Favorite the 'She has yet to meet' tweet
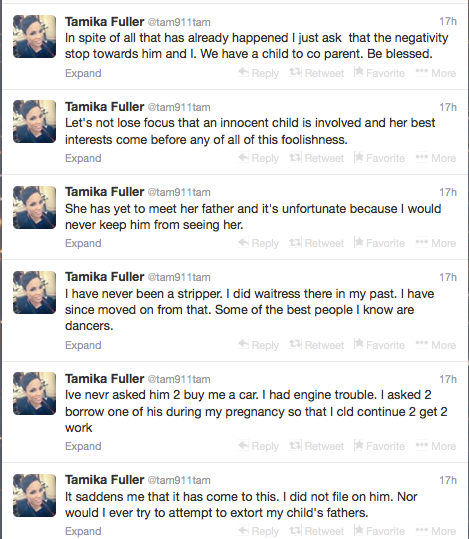 [x=379, y=243]
